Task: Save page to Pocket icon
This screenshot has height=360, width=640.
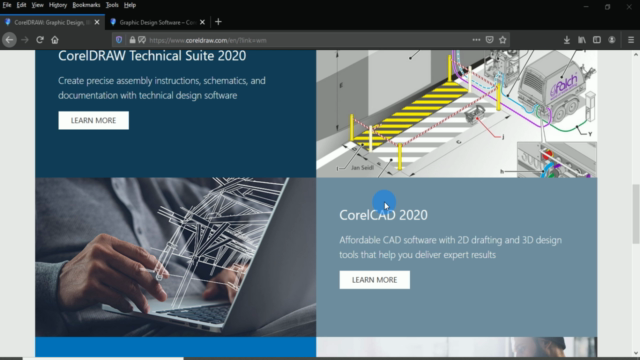Action: 489,40
